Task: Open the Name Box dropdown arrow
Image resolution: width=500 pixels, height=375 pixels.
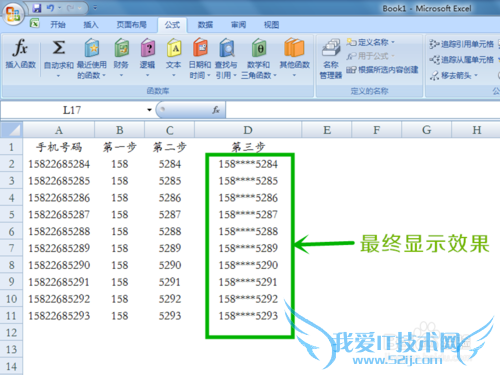Action: pyautogui.click(x=149, y=110)
